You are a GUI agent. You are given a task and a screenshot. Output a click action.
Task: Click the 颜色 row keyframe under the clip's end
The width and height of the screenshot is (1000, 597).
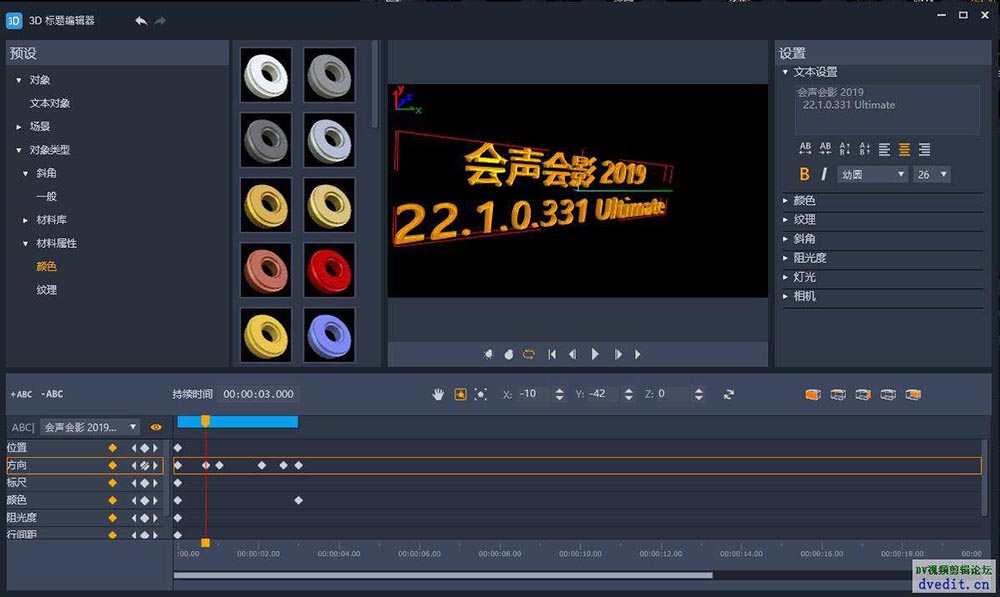[298, 501]
